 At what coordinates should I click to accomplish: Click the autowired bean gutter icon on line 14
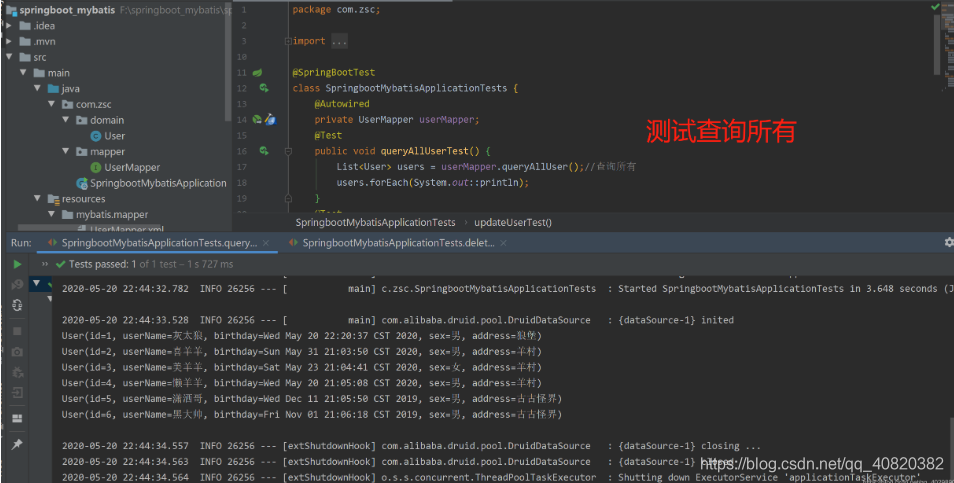pos(257,120)
